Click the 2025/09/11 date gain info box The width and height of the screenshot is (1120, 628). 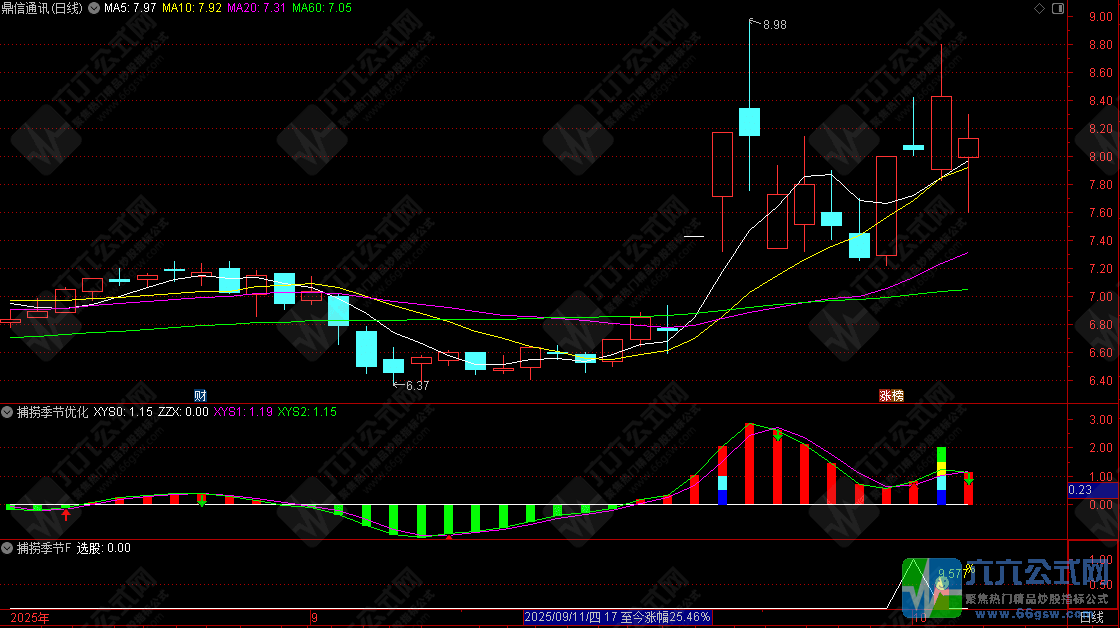[617, 618]
